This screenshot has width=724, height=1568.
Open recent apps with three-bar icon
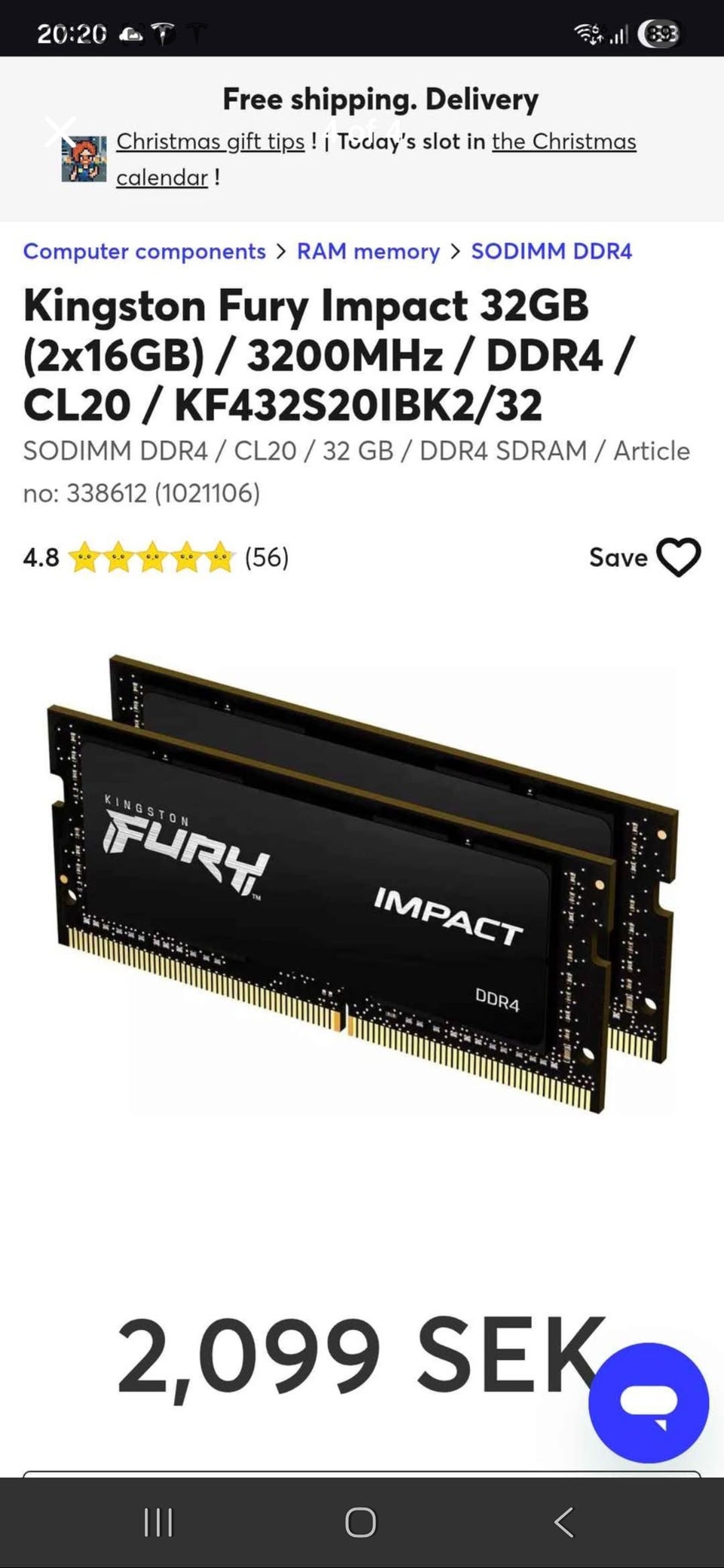click(158, 1522)
